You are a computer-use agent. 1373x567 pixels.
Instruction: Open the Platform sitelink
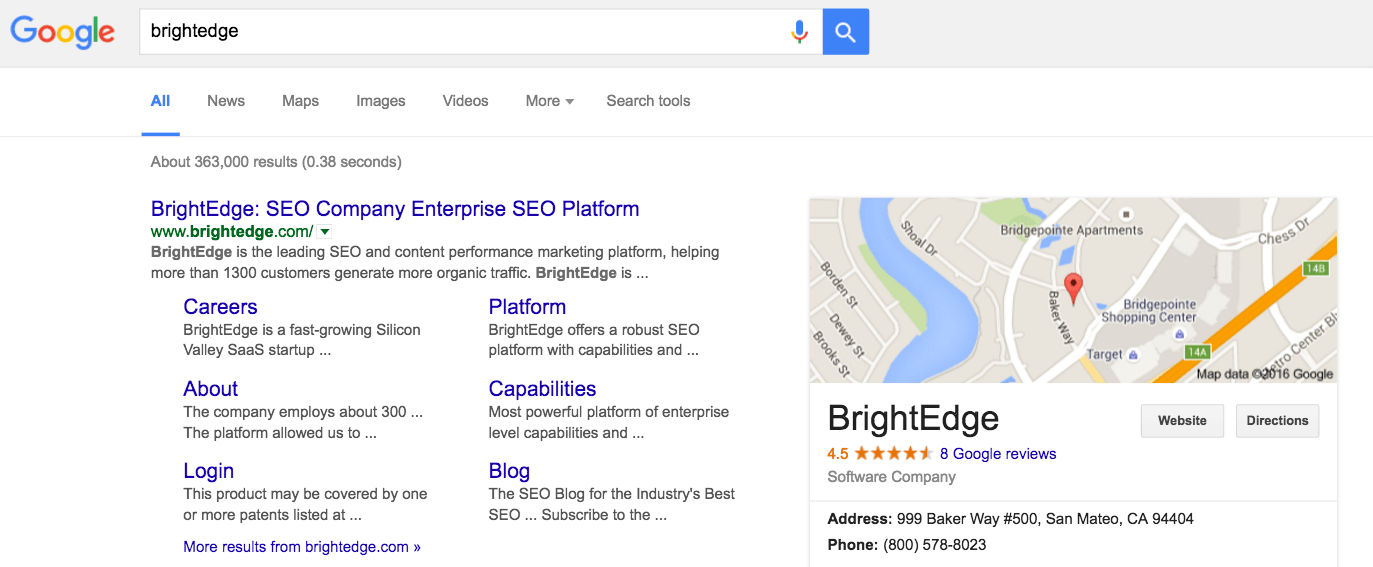tap(527, 307)
